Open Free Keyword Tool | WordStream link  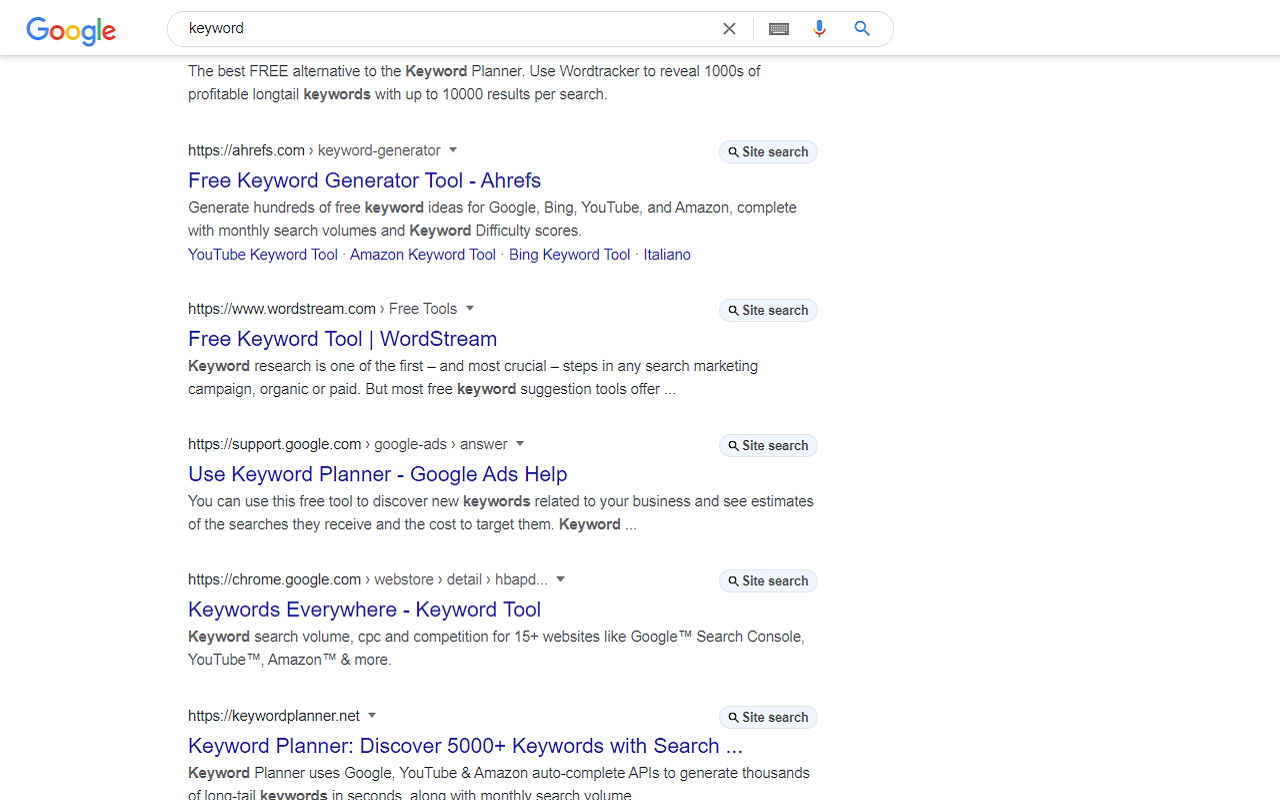[342, 338]
